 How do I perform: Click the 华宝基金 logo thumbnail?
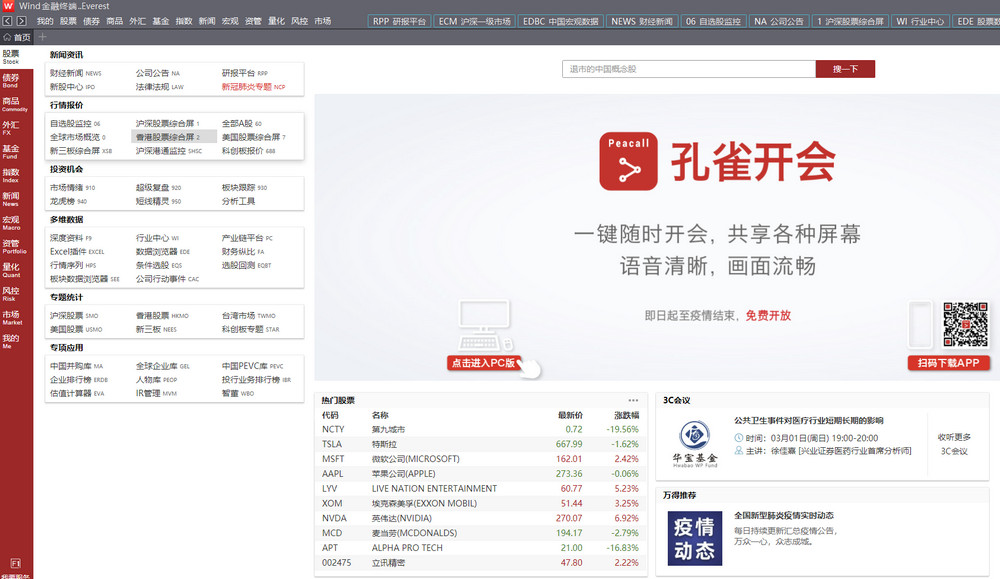695,444
